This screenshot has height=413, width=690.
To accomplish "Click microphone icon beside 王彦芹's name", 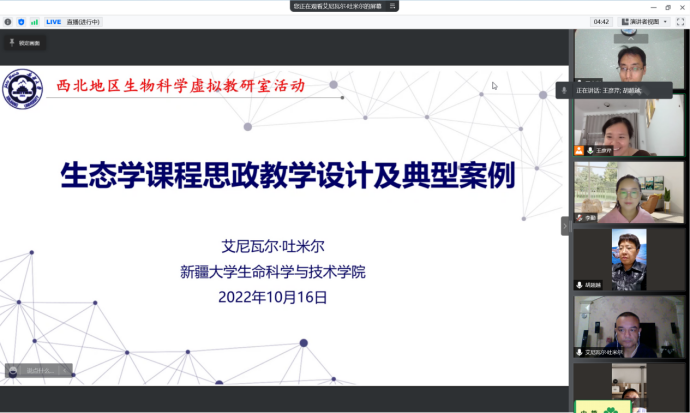I will tap(590, 151).
